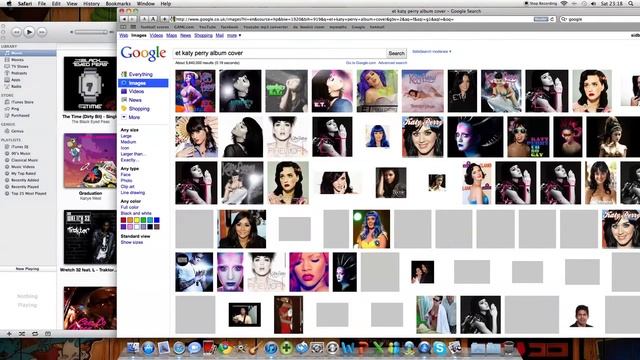This screenshot has width=640, height=360.
Task: Click the Safari back button
Action: coord(124,19)
